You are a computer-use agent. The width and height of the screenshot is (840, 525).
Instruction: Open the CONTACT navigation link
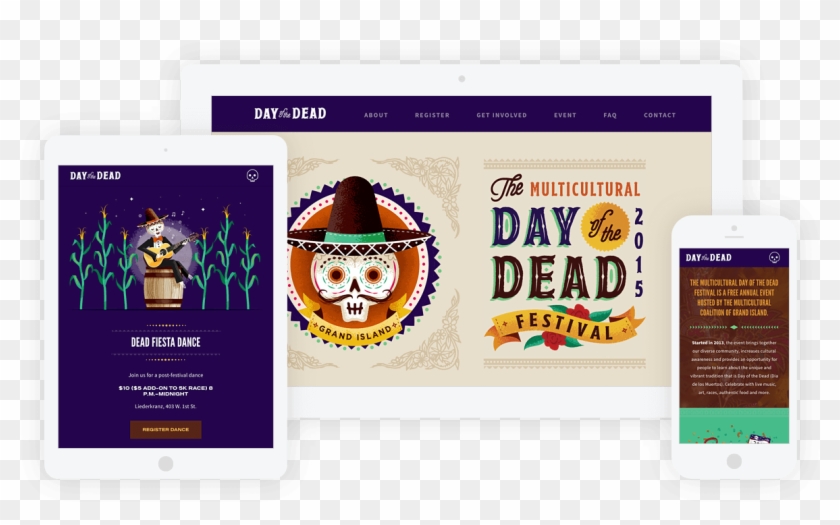tap(659, 115)
